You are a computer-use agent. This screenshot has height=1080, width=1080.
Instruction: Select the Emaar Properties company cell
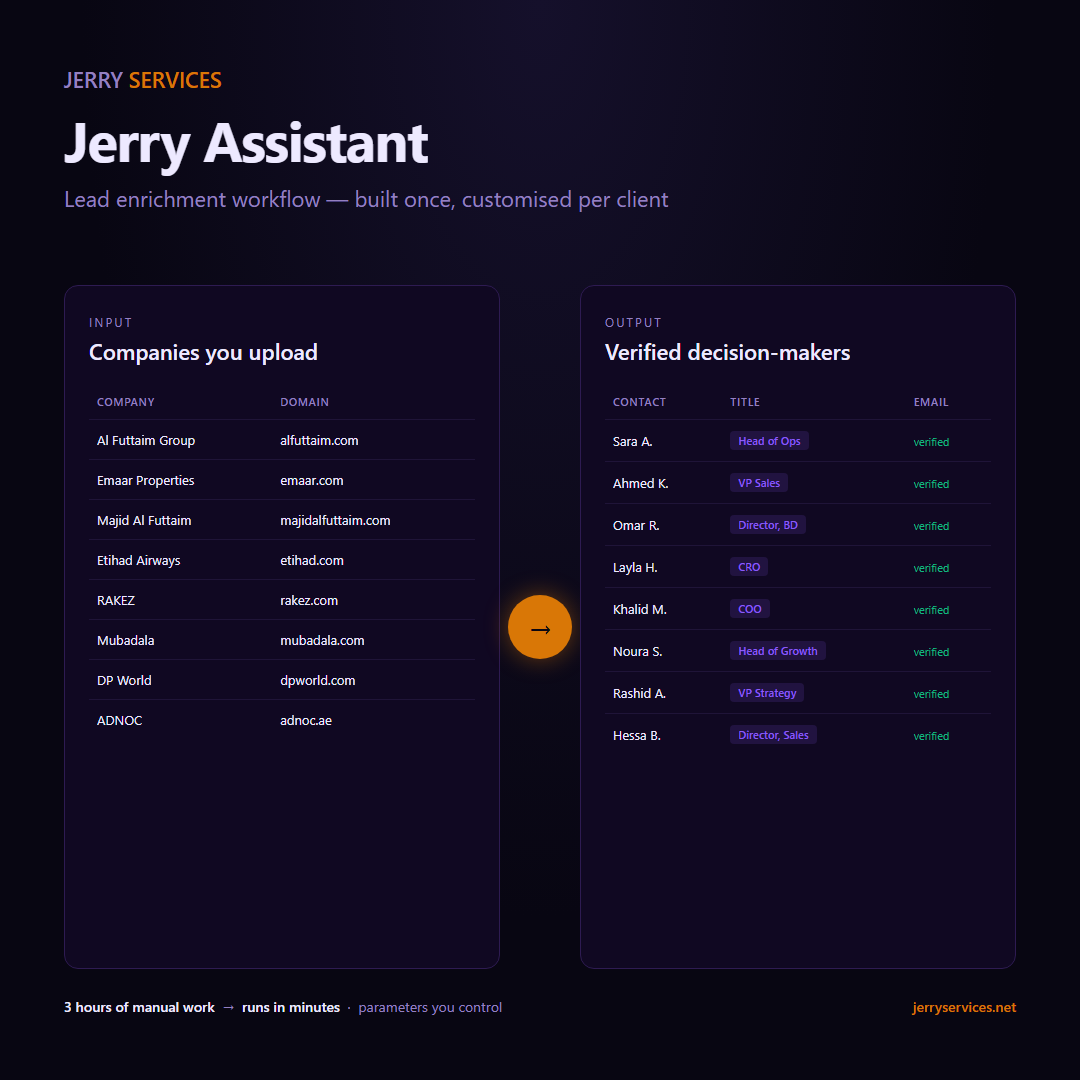point(145,480)
